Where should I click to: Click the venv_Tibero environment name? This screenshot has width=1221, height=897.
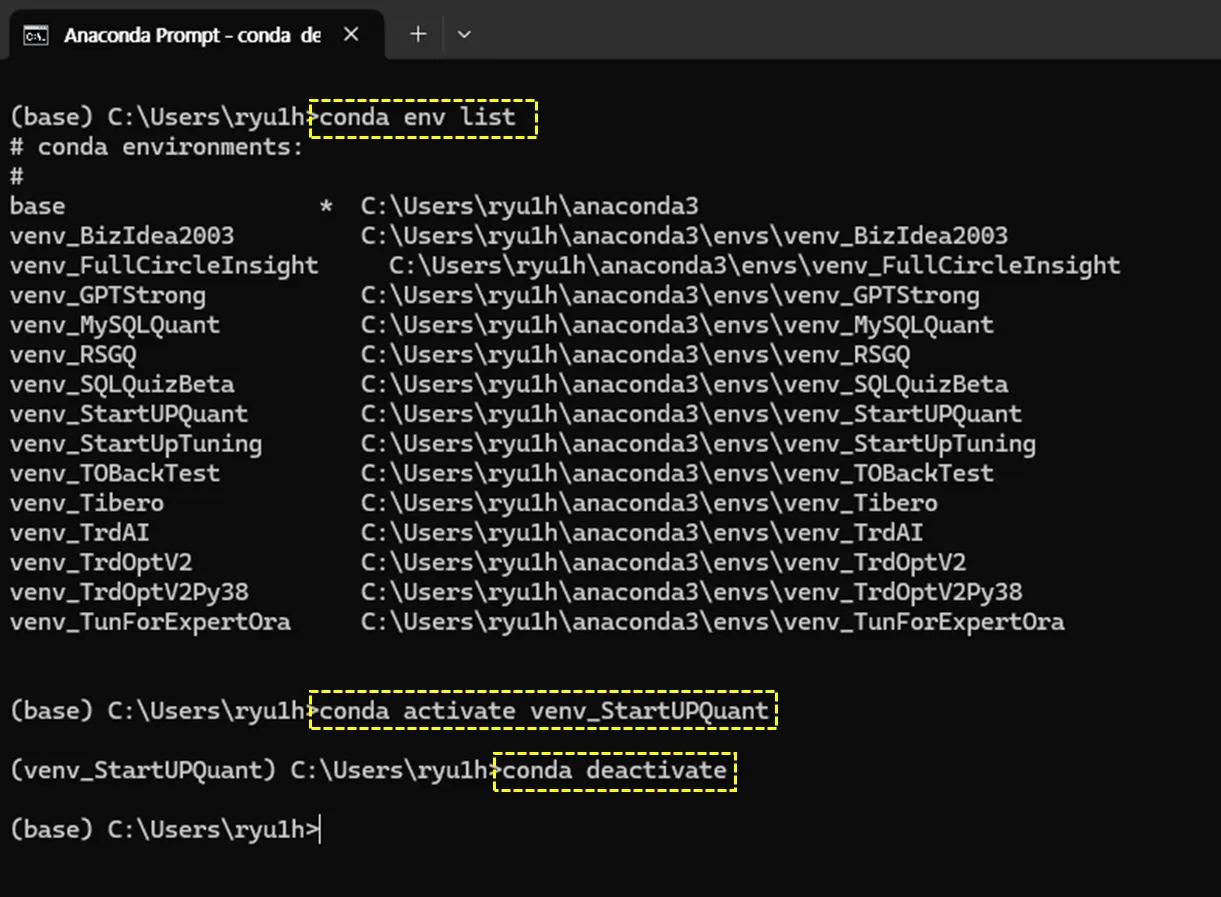click(87, 503)
